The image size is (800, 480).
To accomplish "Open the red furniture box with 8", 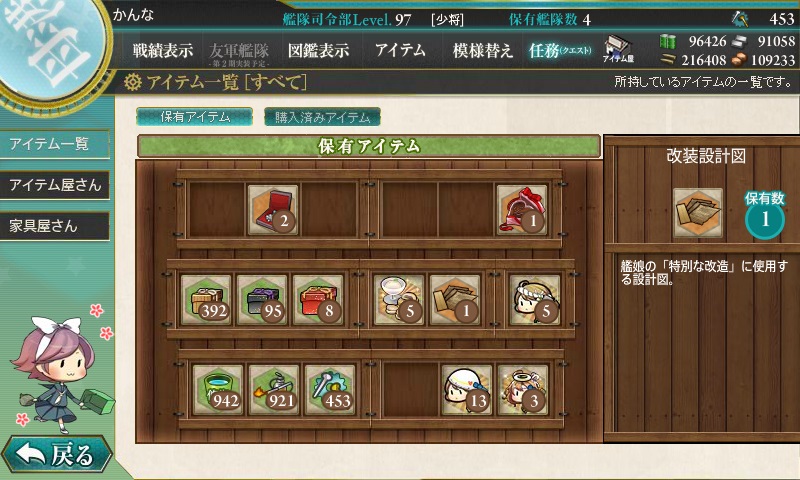I will click(318, 300).
